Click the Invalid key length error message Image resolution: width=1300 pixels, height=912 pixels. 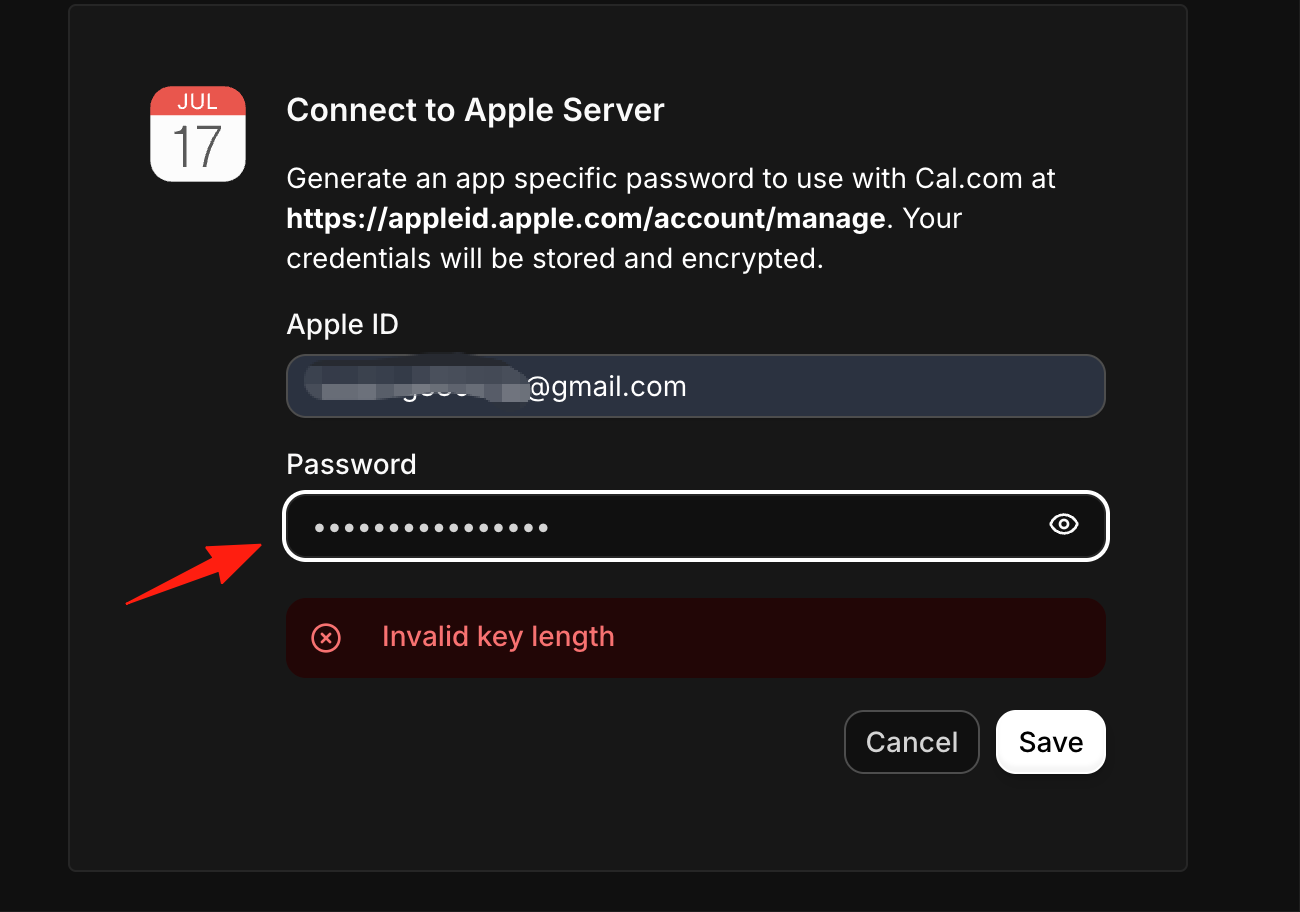click(x=498, y=637)
